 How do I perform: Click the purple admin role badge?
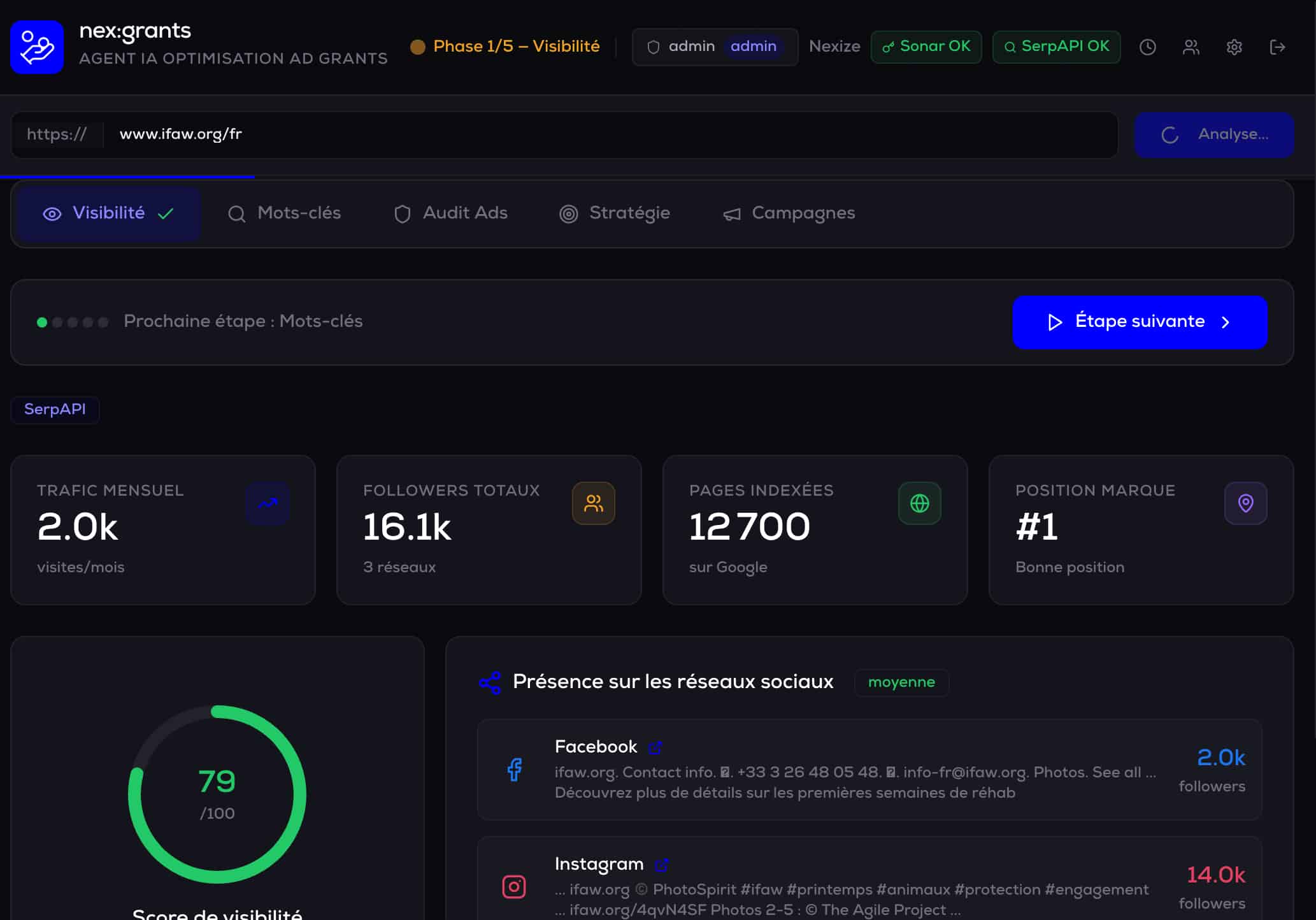(754, 47)
